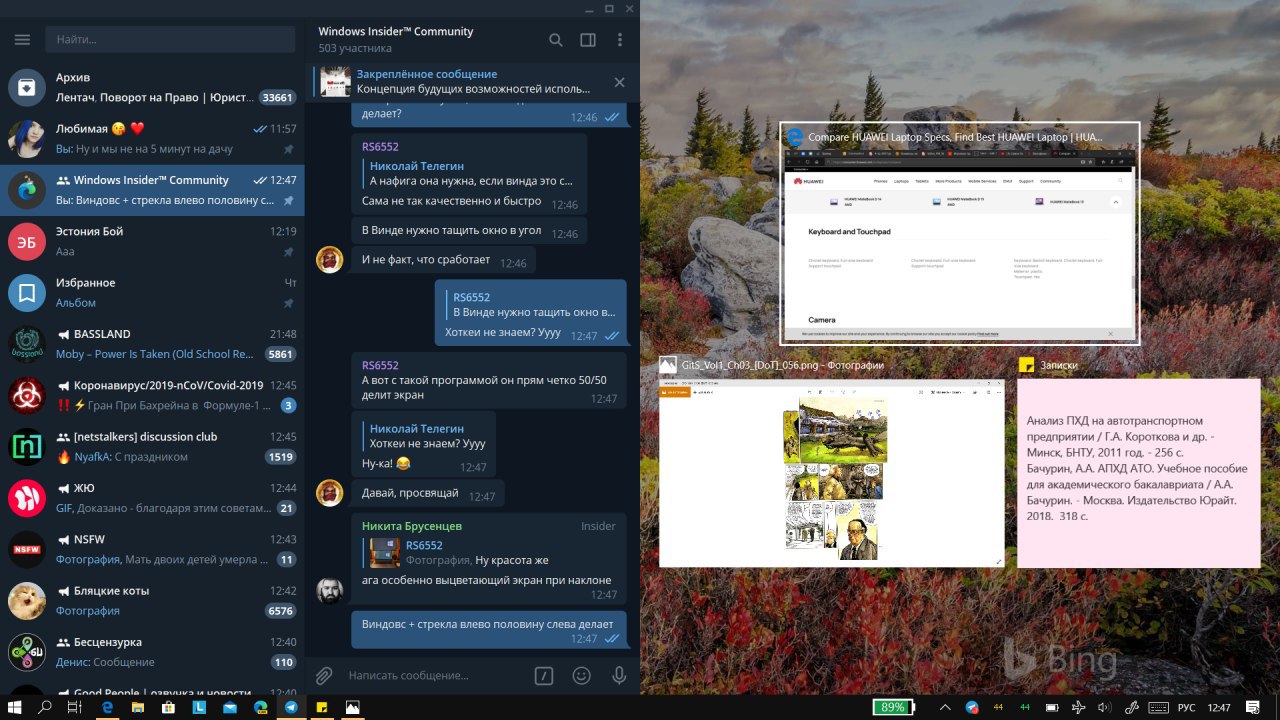
Task: Select the Записки sticky notes window thumbnail
Action: (1139, 463)
